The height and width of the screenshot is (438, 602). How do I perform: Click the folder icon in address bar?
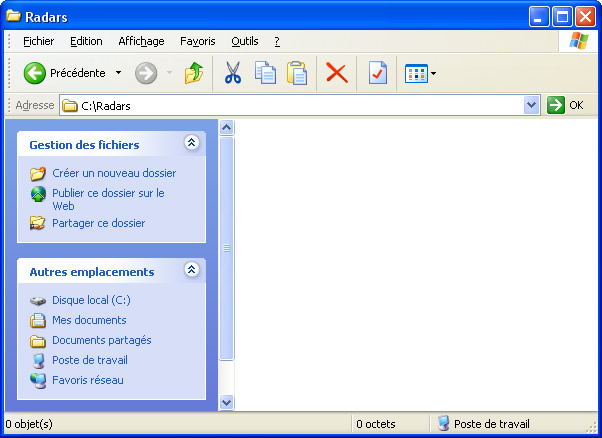pos(70,105)
